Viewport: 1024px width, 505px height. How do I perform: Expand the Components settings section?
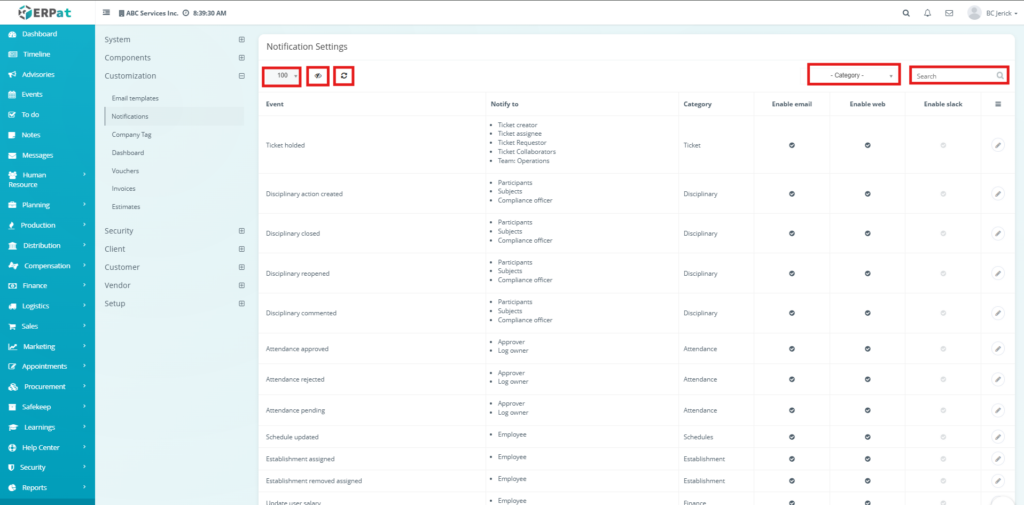[x=242, y=57]
